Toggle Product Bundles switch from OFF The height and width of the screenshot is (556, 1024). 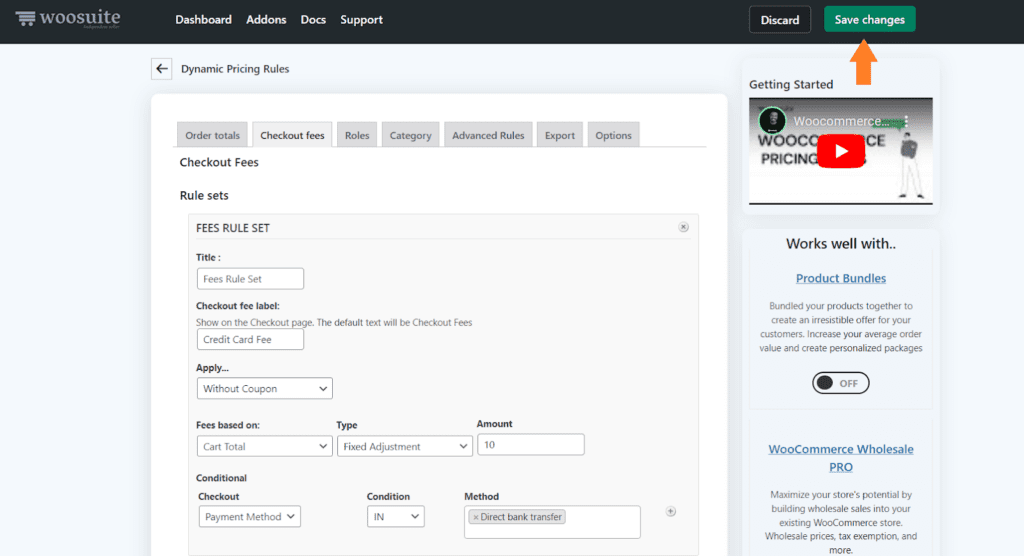click(x=840, y=383)
